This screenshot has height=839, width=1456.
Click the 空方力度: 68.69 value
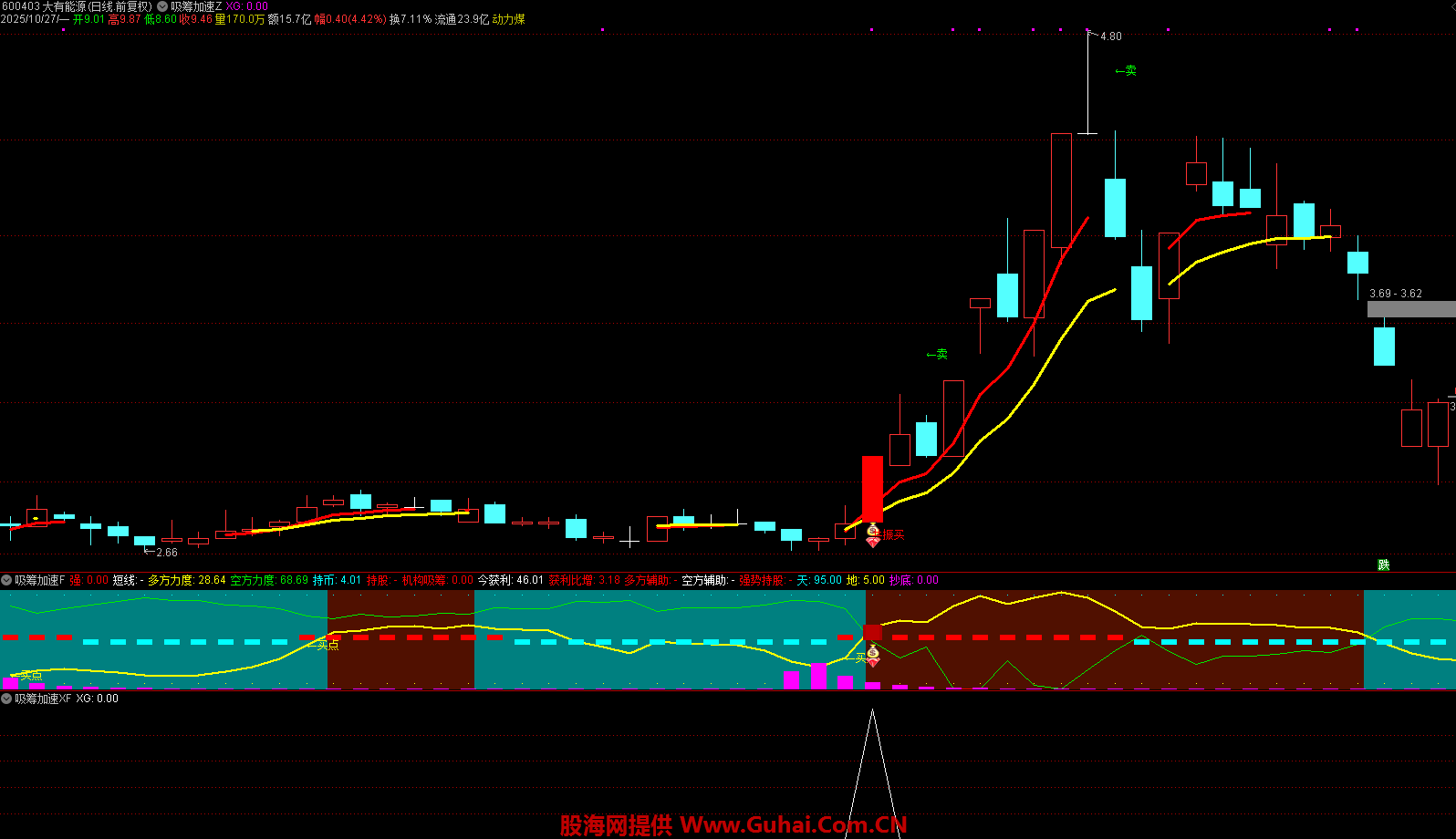269,580
